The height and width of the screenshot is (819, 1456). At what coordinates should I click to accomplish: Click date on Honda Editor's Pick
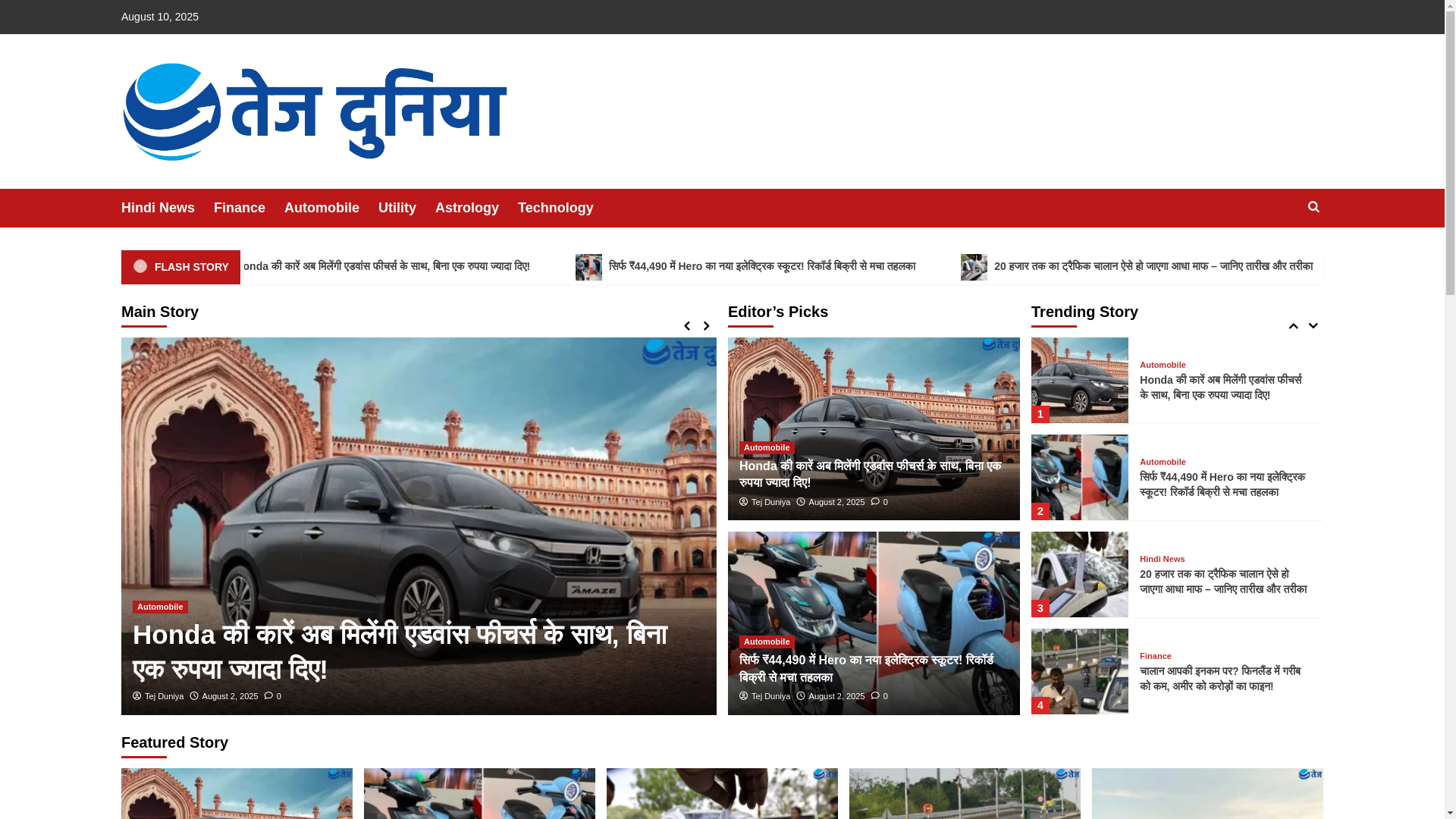pyautogui.click(x=836, y=502)
